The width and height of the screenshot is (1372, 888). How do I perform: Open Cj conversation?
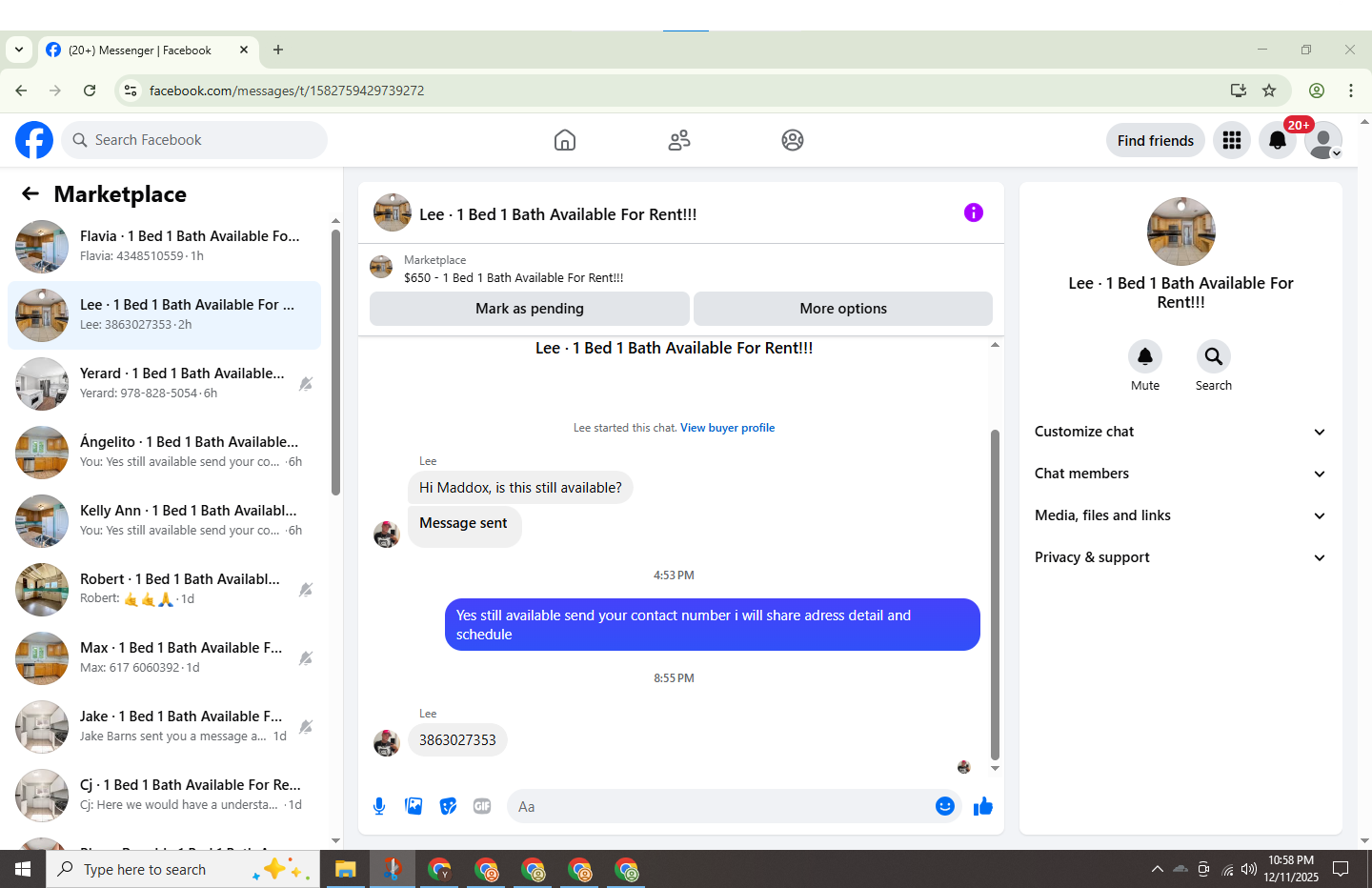(164, 796)
